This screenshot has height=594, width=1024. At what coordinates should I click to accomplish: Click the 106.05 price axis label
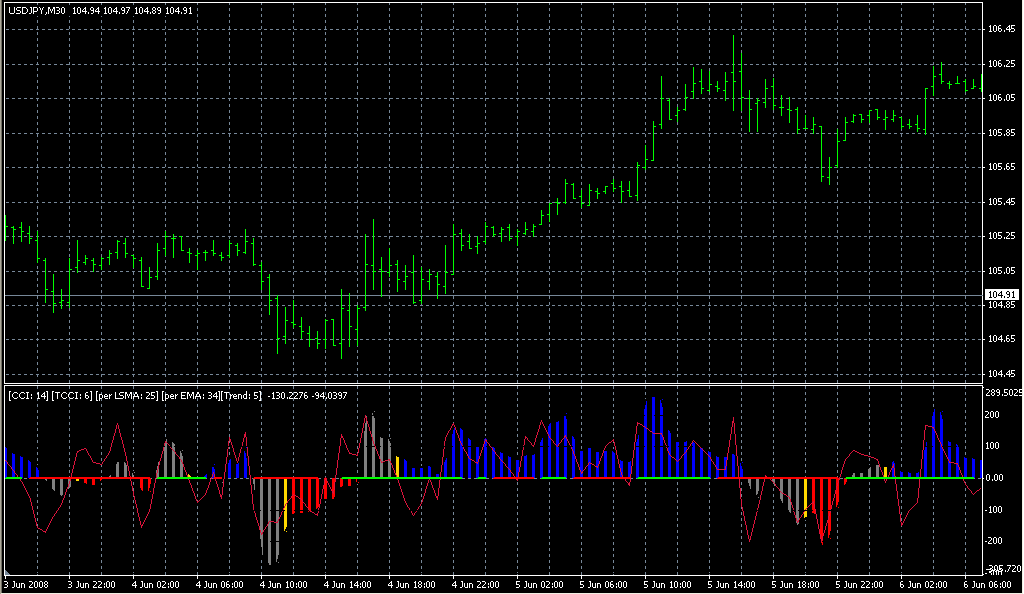[1001, 98]
